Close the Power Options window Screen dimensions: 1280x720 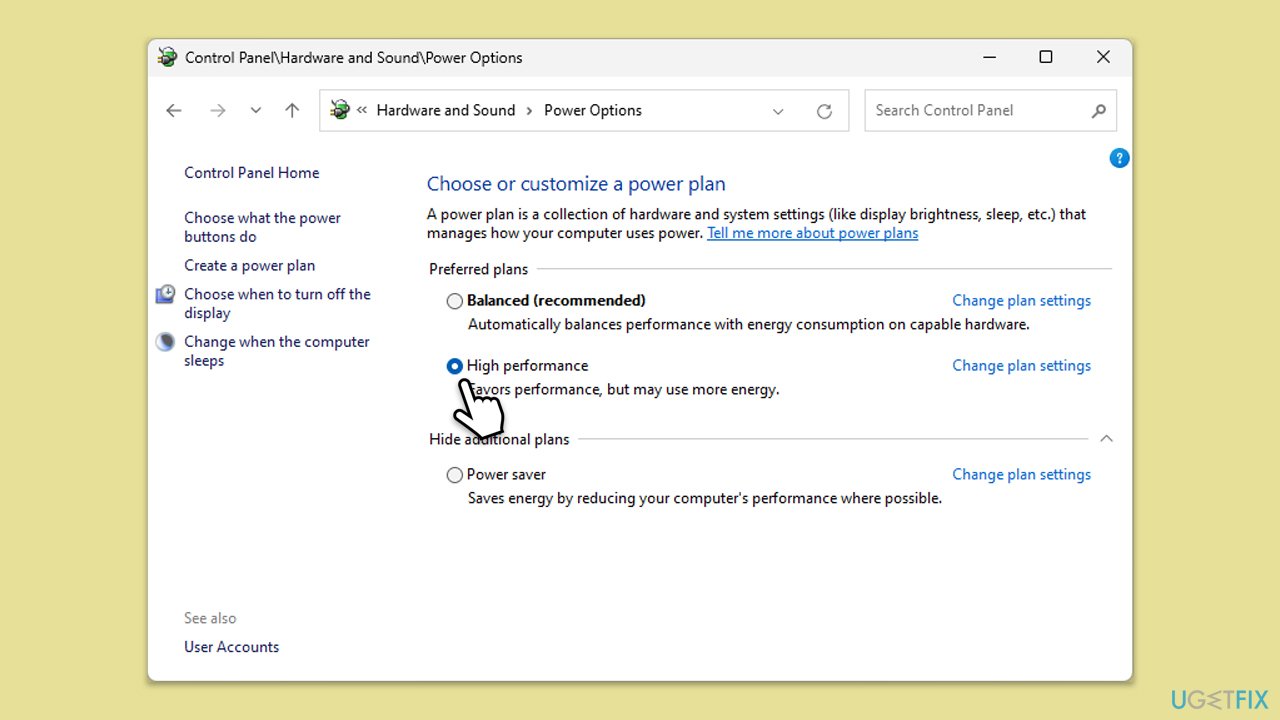tap(1103, 57)
